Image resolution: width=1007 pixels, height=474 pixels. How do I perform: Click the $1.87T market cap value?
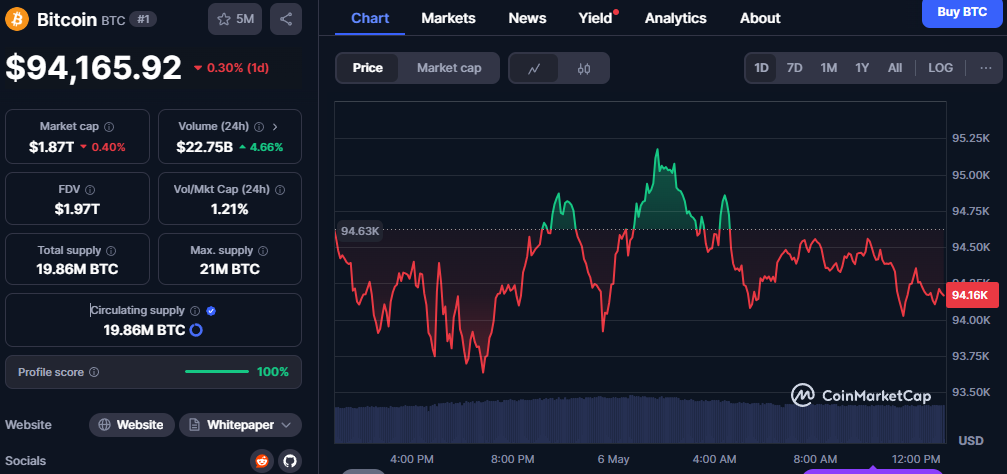coord(51,147)
